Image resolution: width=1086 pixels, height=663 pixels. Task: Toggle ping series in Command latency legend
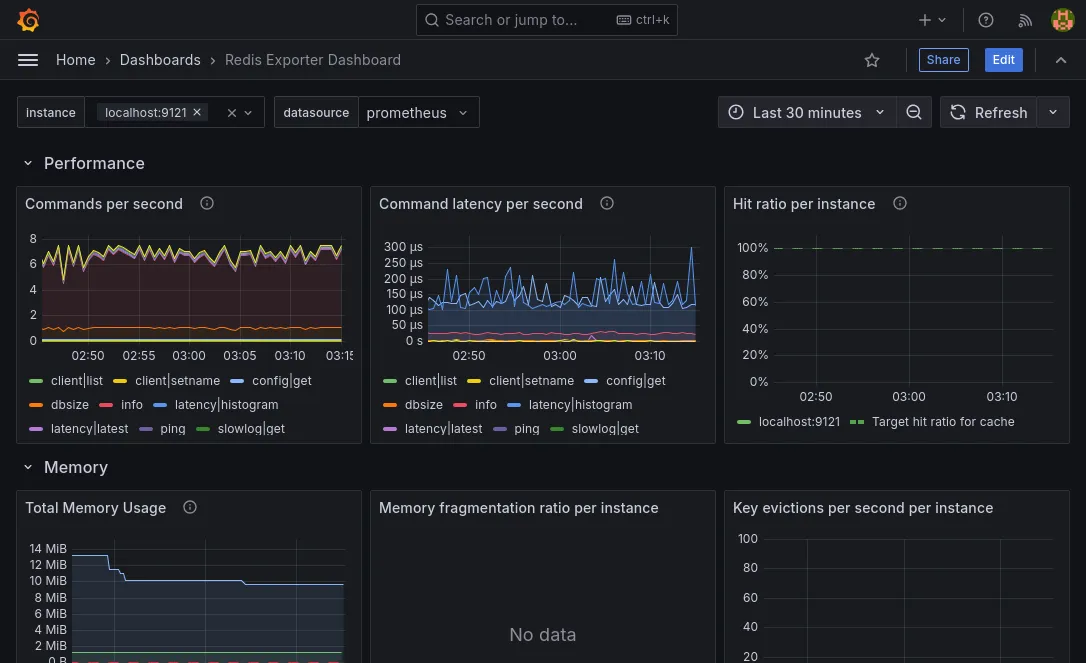click(x=526, y=429)
